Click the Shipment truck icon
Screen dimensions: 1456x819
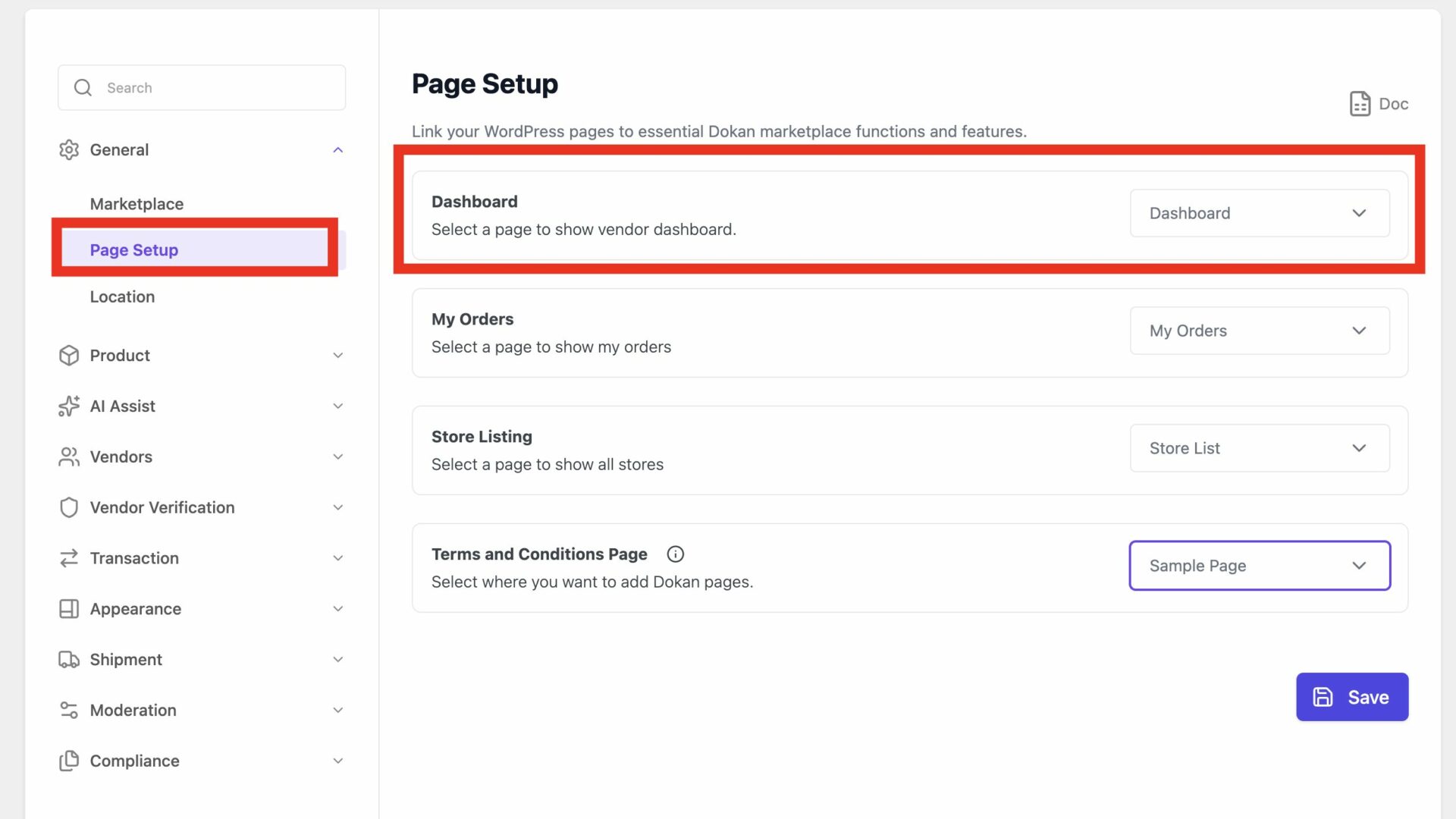(x=69, y=659)
